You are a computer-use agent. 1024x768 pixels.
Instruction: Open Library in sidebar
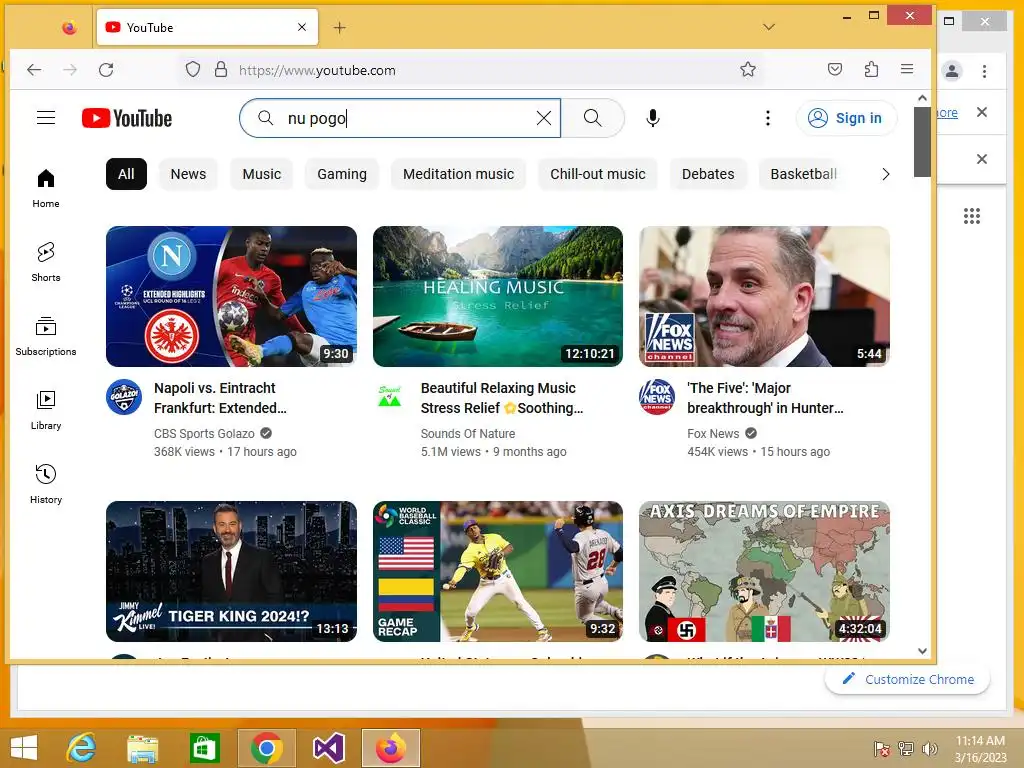point(46,410)
